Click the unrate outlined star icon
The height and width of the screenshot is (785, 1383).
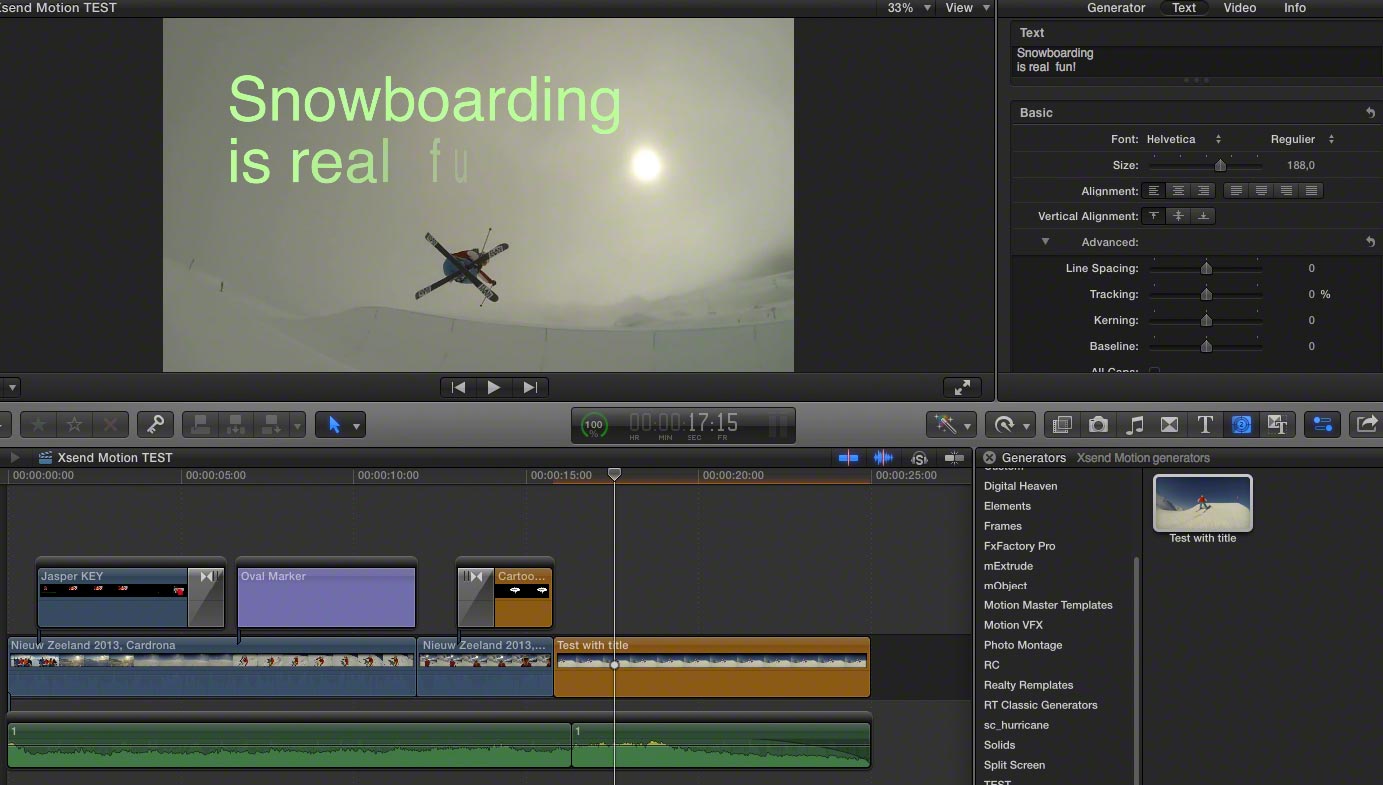pyautogui.click(x=74, y=425)
